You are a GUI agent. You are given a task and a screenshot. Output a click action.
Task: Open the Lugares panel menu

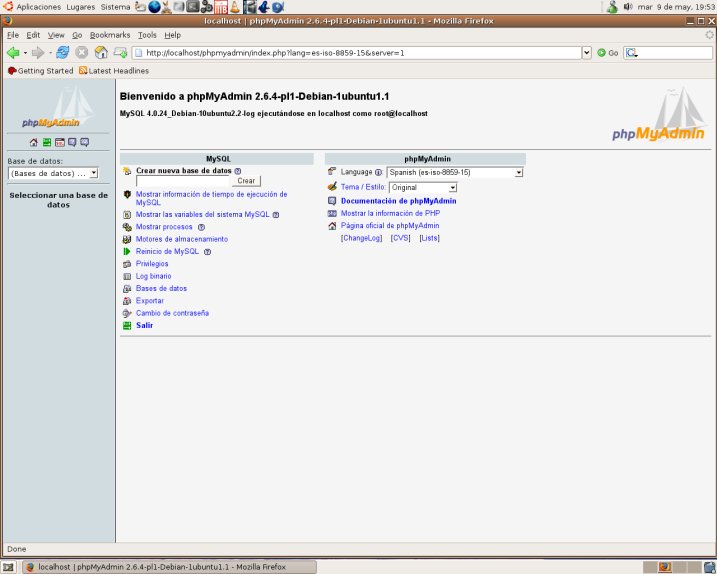81,7
